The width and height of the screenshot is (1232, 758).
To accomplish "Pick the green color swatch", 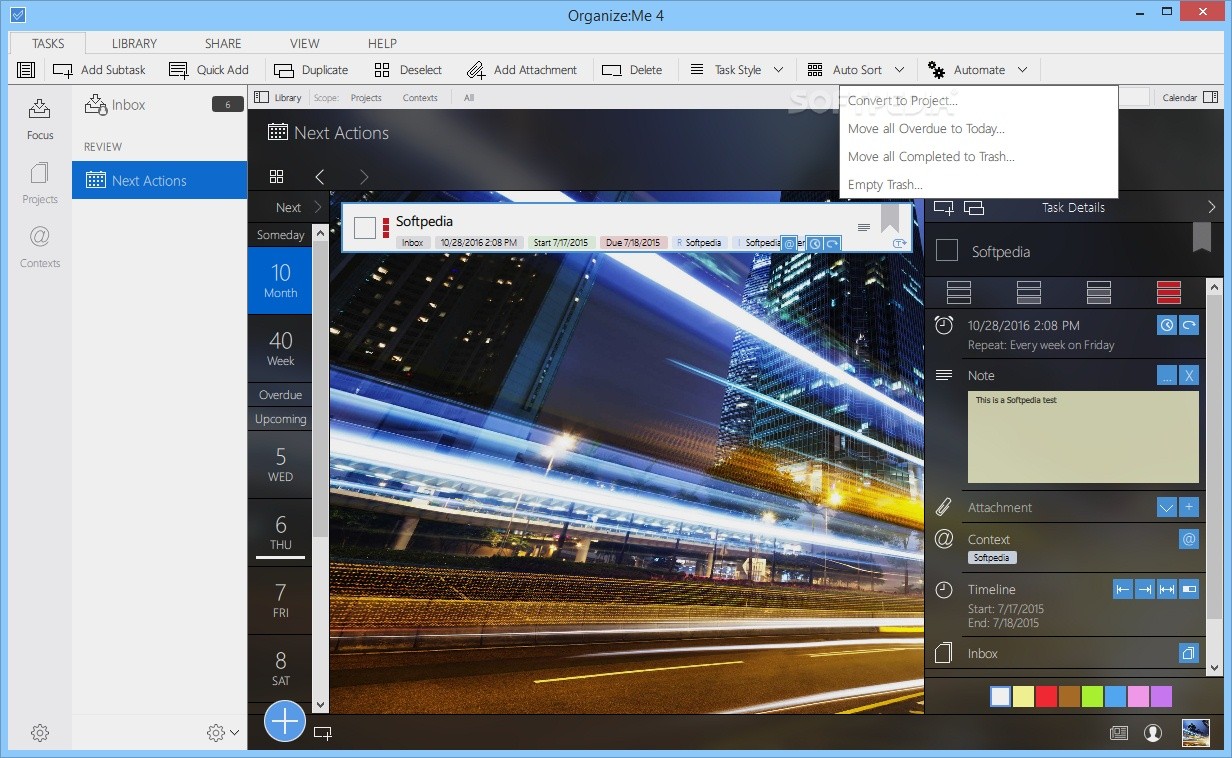I will point(1092,696).
